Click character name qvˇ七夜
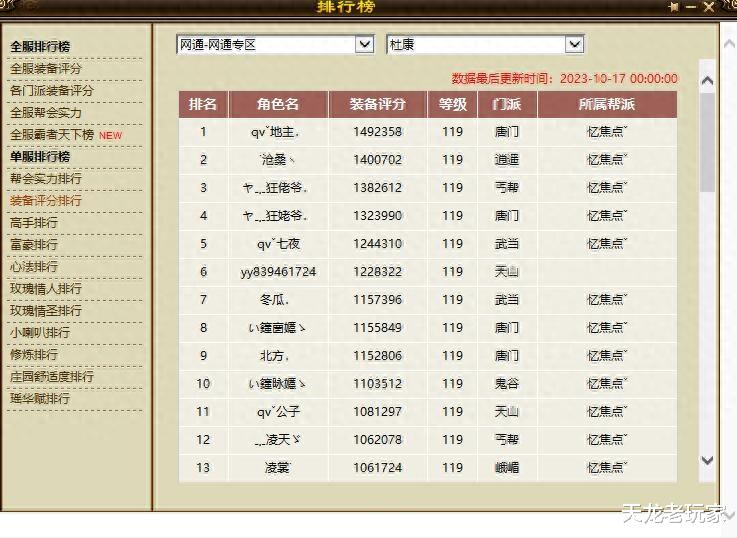 pyautogui.click(x=278, y=244)
